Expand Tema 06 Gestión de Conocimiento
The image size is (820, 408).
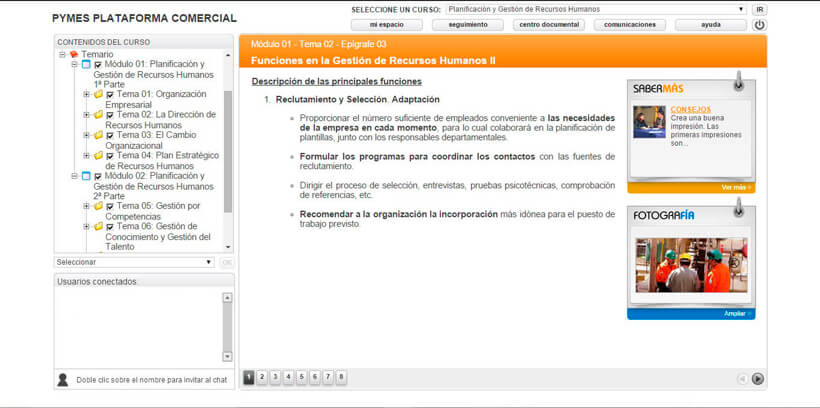click(x=86, y=226)
